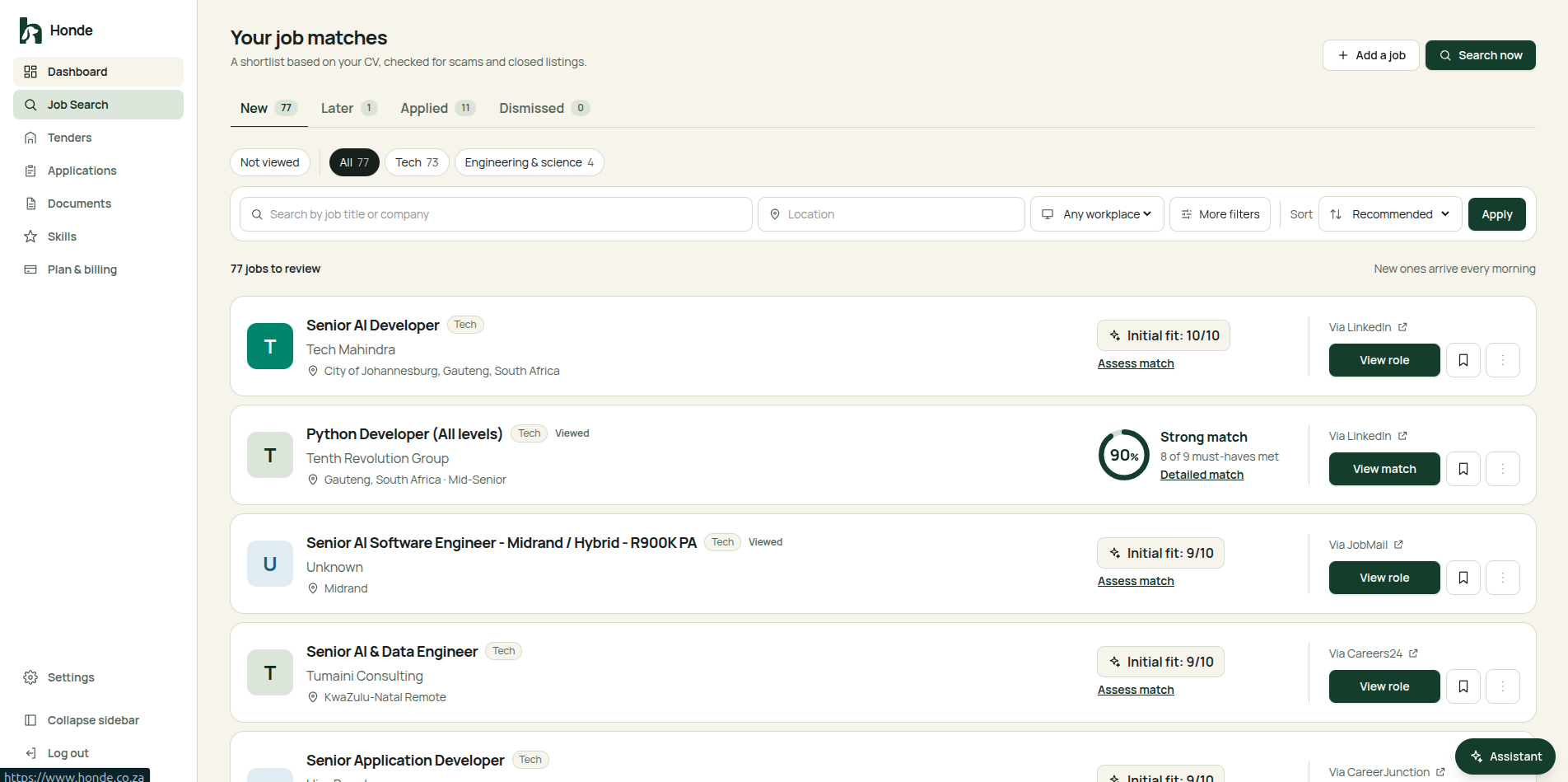Screen dimensions: 1568x782
Task: Open Via LinkedIn link for Tech Mahindra
Action: [1368, 327]
